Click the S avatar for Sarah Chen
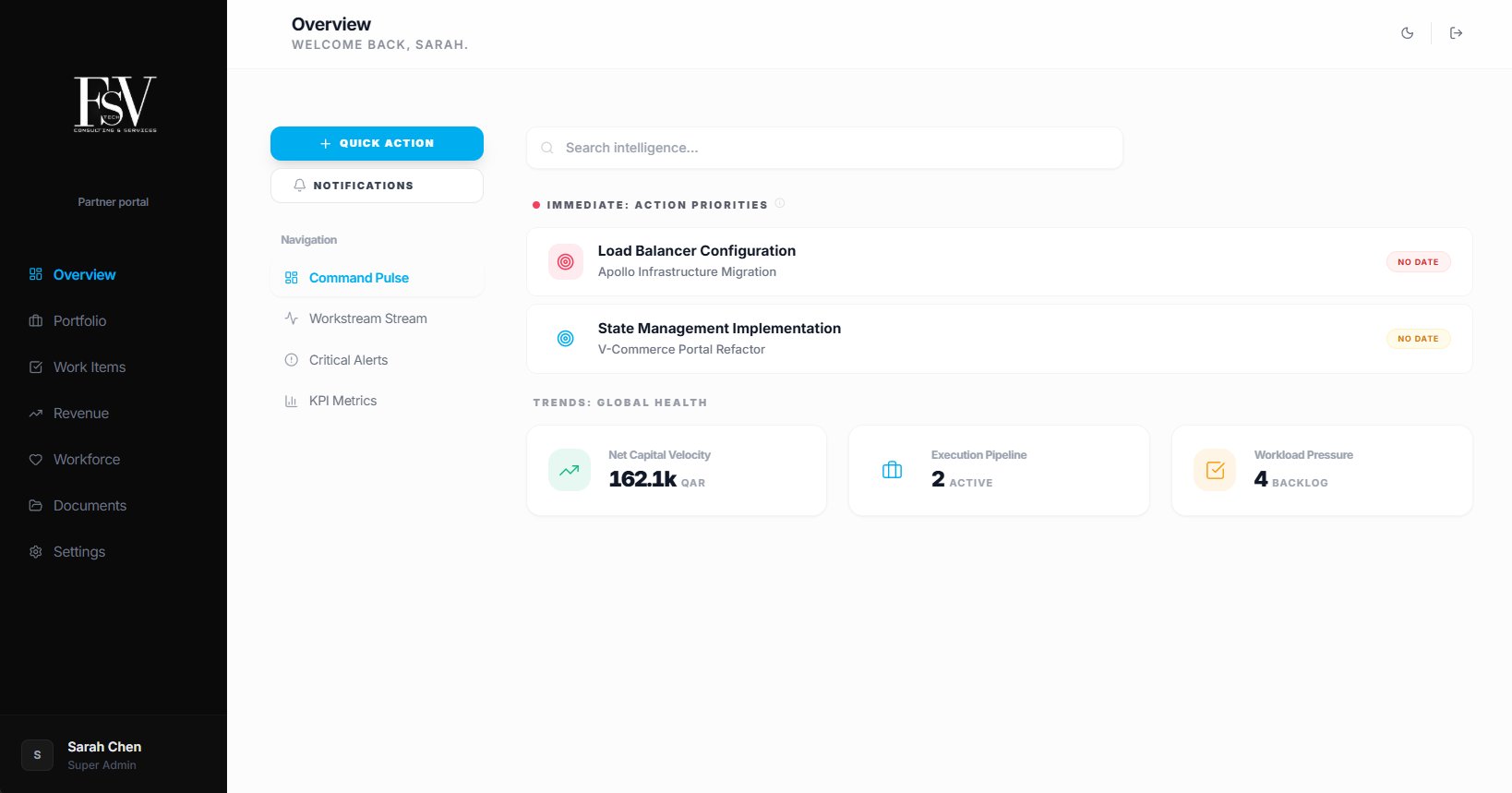This screenshot has width=1512, height=793. (x=37, y=754)
